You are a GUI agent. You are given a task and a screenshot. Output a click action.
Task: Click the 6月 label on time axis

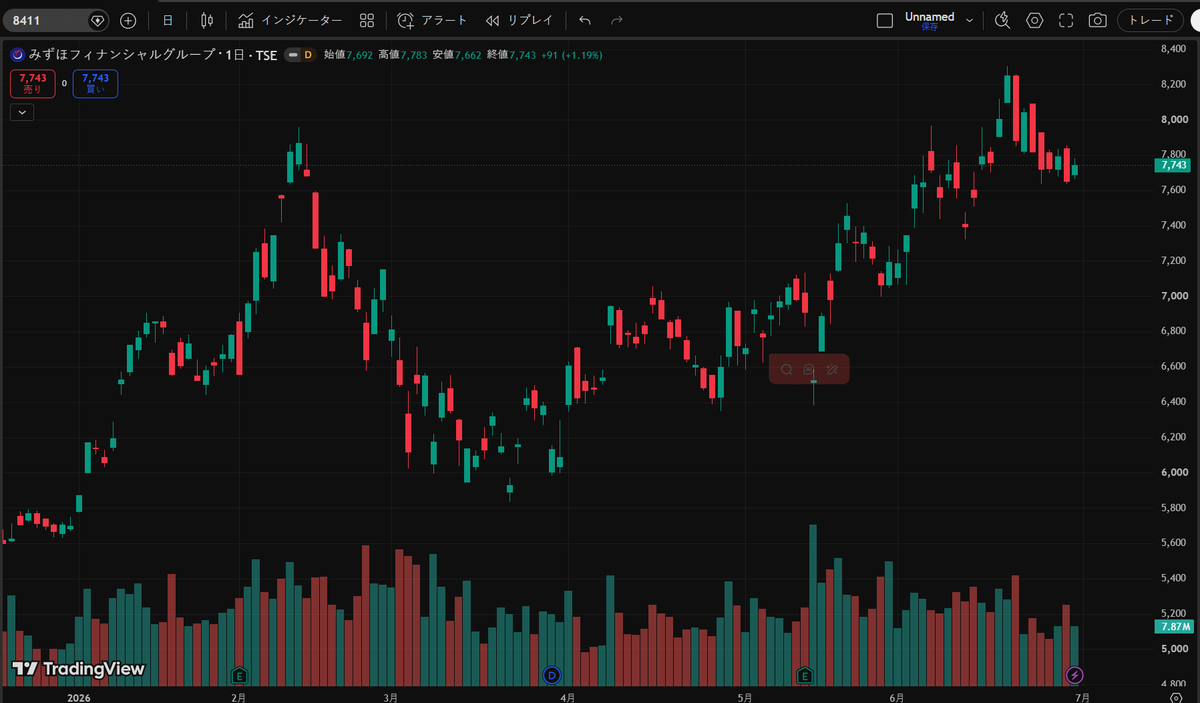pyautogui.click(x=896, y=696)
